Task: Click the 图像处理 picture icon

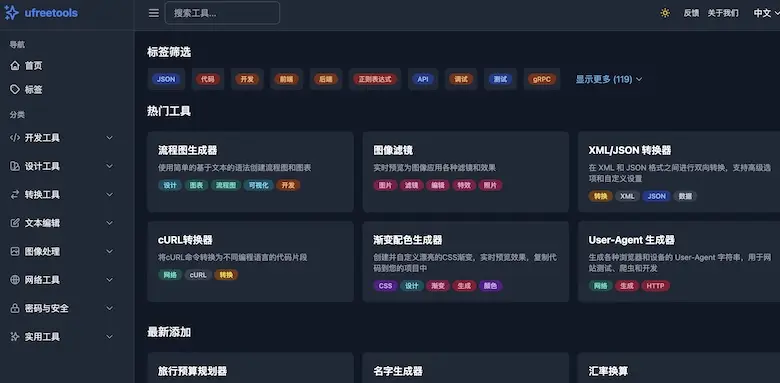Action: (15, 251)
